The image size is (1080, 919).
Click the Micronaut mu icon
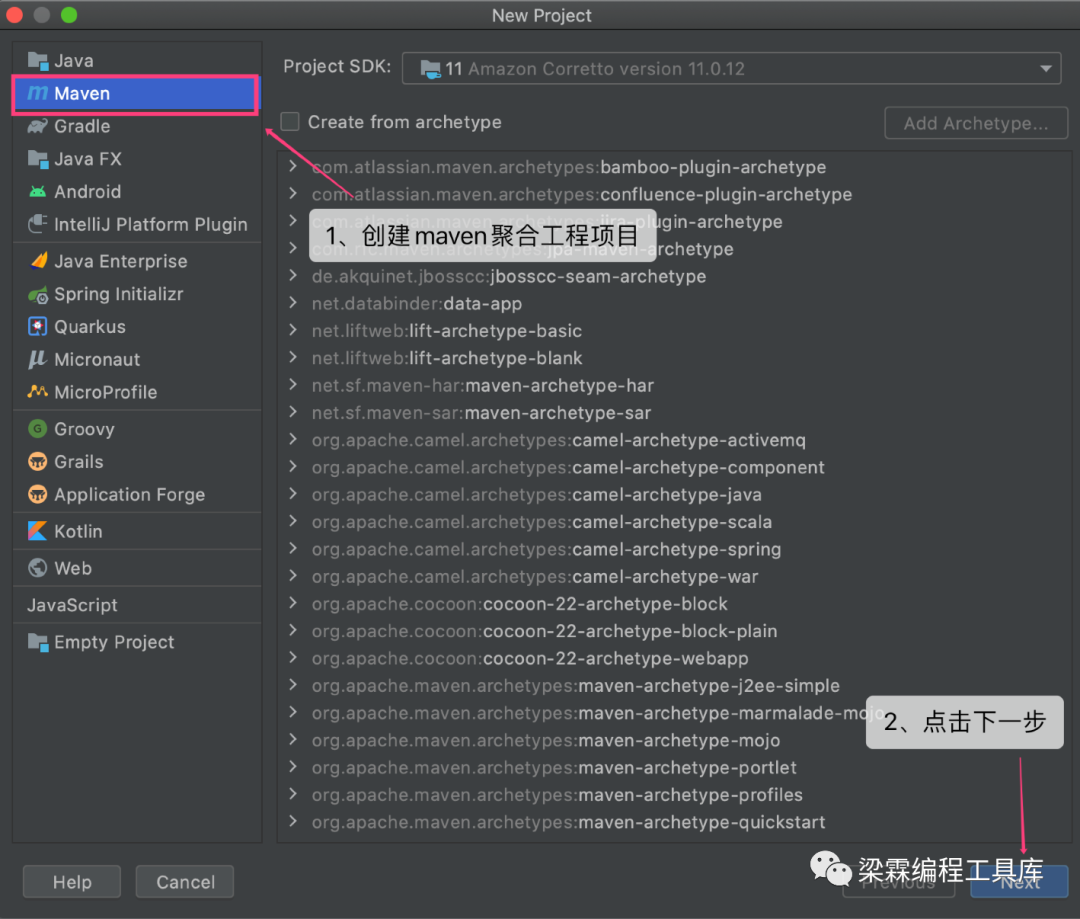coord(37,360)
